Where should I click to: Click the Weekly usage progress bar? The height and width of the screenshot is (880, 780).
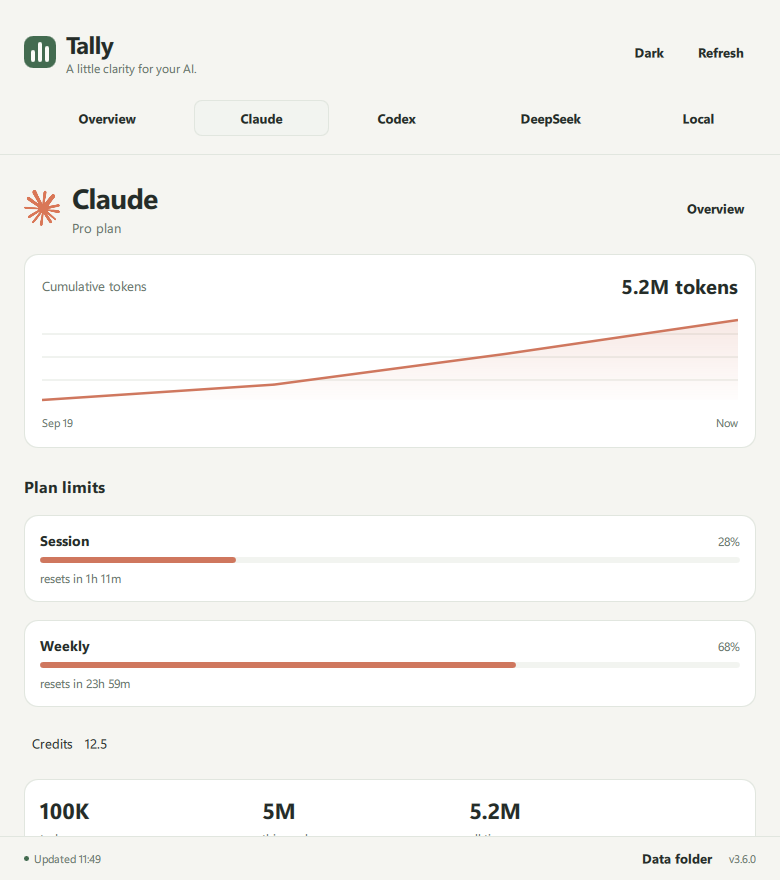[390, 665]
